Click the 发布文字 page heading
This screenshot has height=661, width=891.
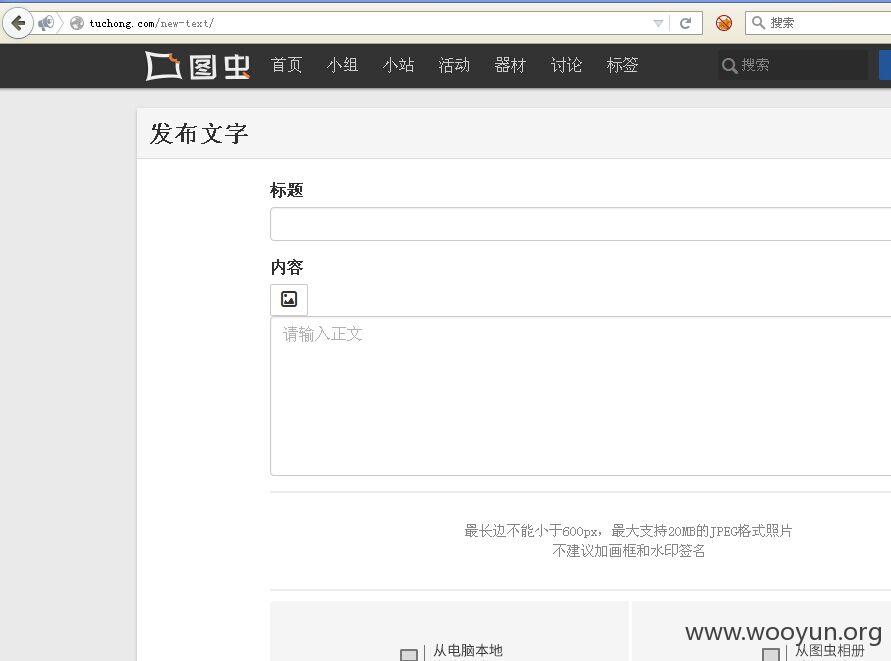point(199,134)
